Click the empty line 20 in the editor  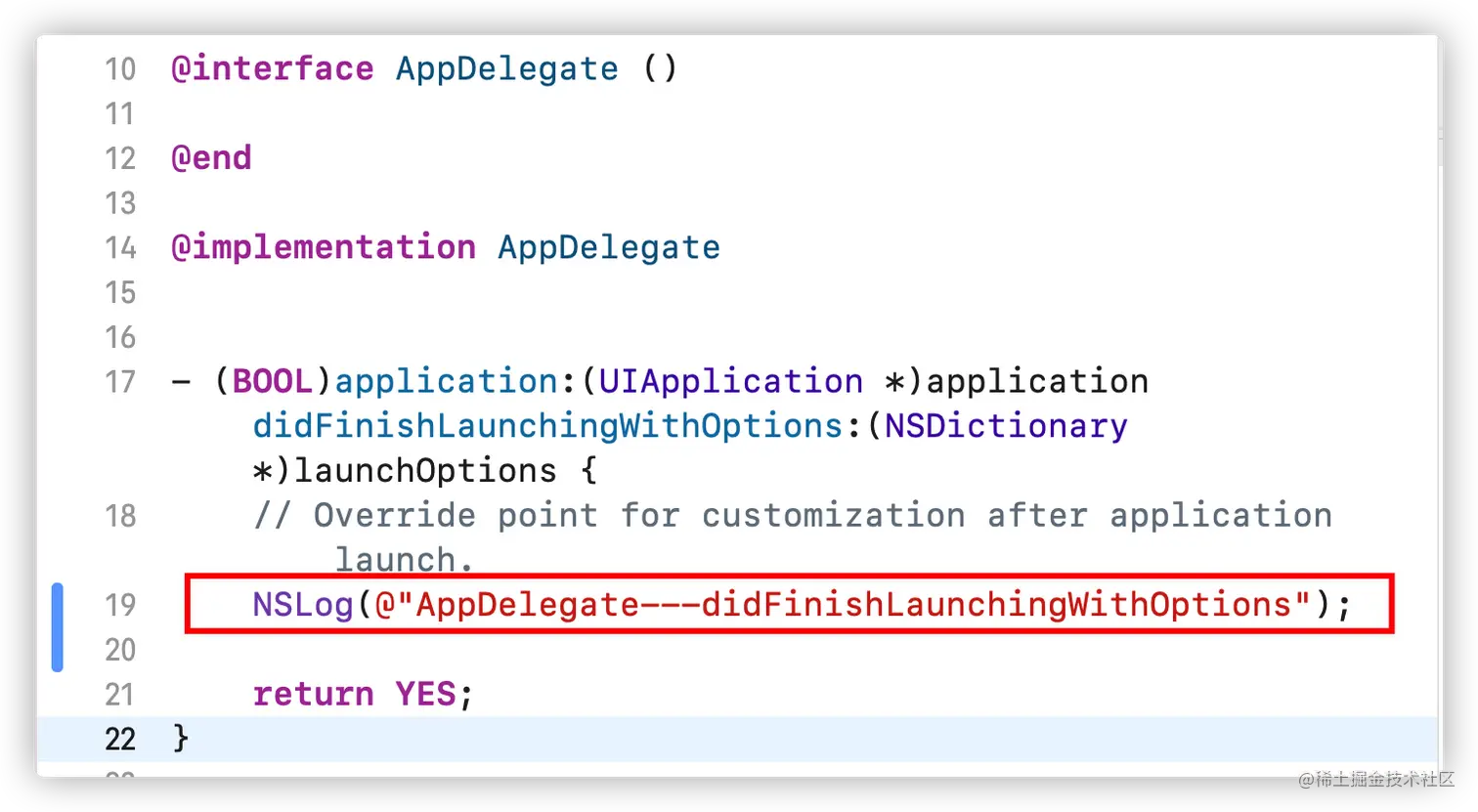click(684, 650)
